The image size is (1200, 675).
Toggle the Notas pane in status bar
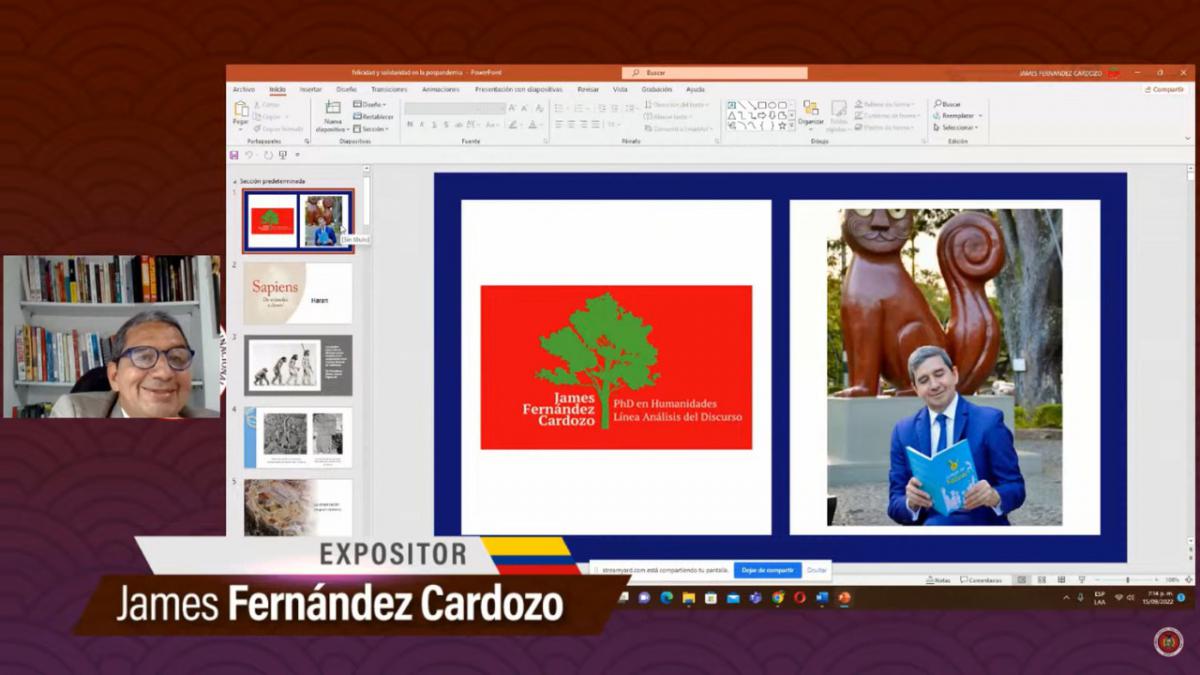938,580
